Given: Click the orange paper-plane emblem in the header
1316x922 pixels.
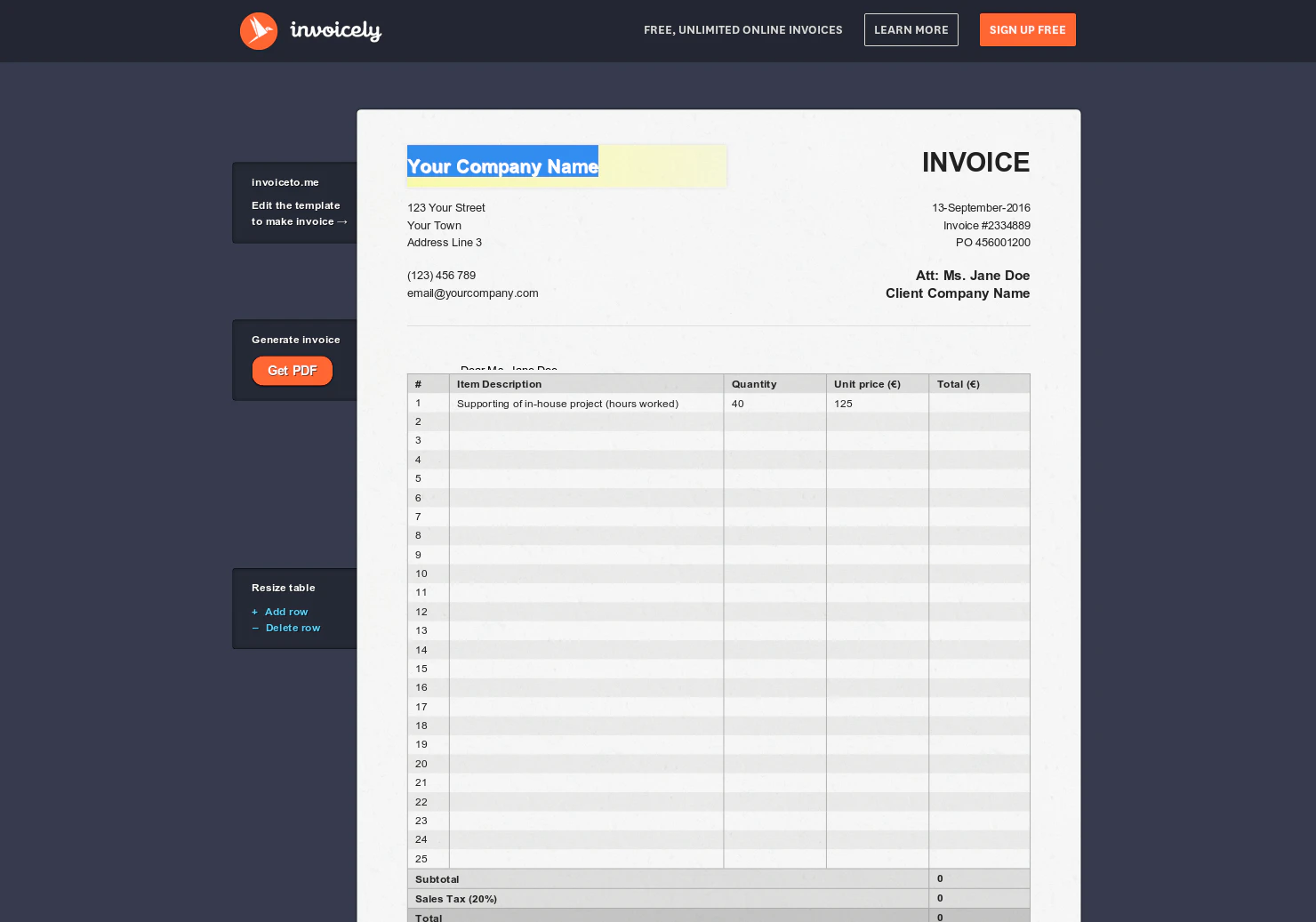Looking at the screenshot, I should tap(258, 29).
